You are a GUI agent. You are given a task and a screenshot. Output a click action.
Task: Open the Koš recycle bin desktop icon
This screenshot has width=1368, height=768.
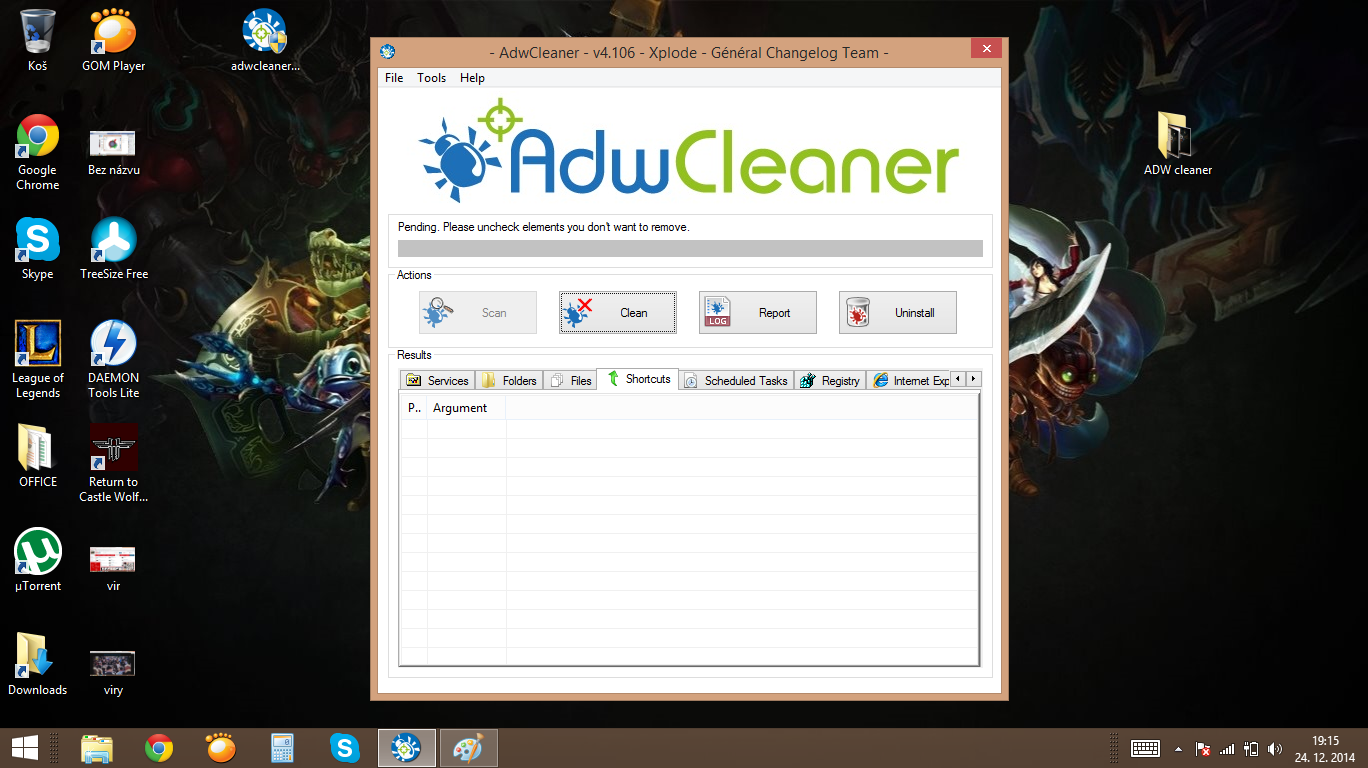click(x=38, y=40)
